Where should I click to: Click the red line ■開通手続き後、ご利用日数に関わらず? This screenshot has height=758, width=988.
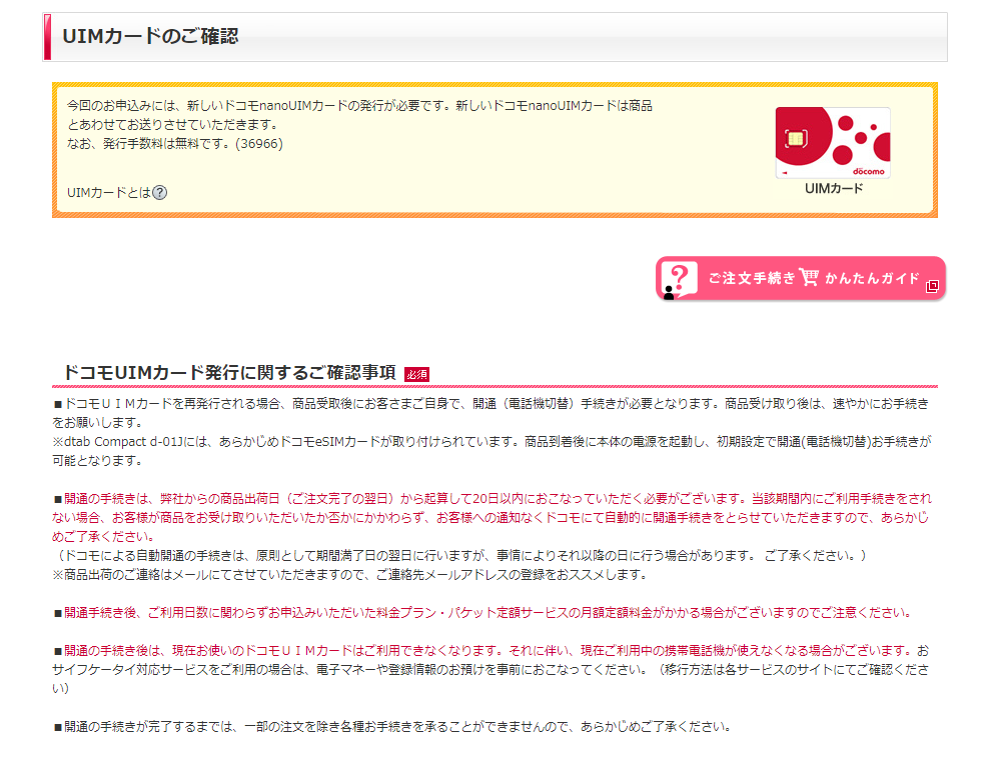coord(483,612)
